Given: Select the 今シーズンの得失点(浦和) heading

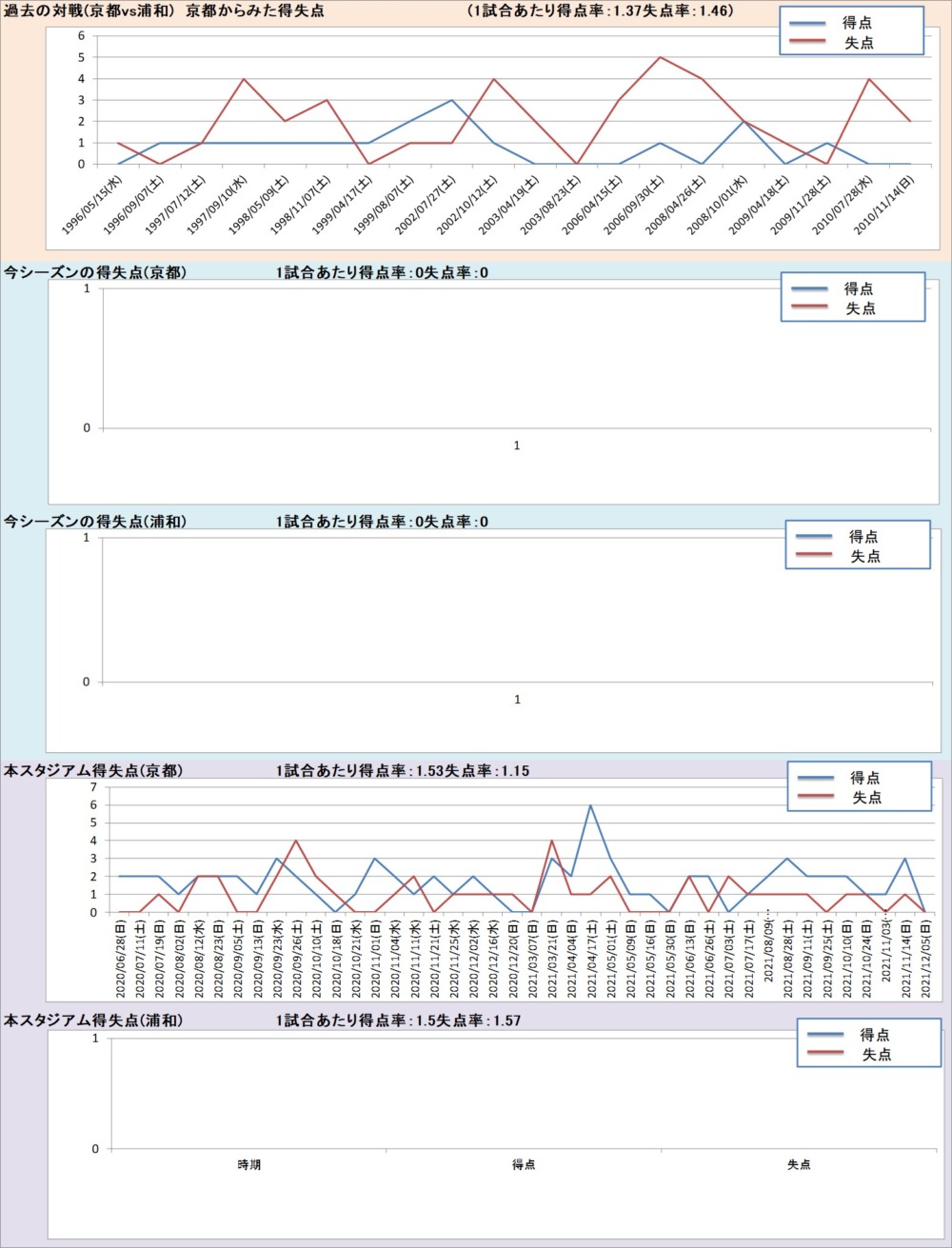Looking at the screenshot, I should 95,522.
